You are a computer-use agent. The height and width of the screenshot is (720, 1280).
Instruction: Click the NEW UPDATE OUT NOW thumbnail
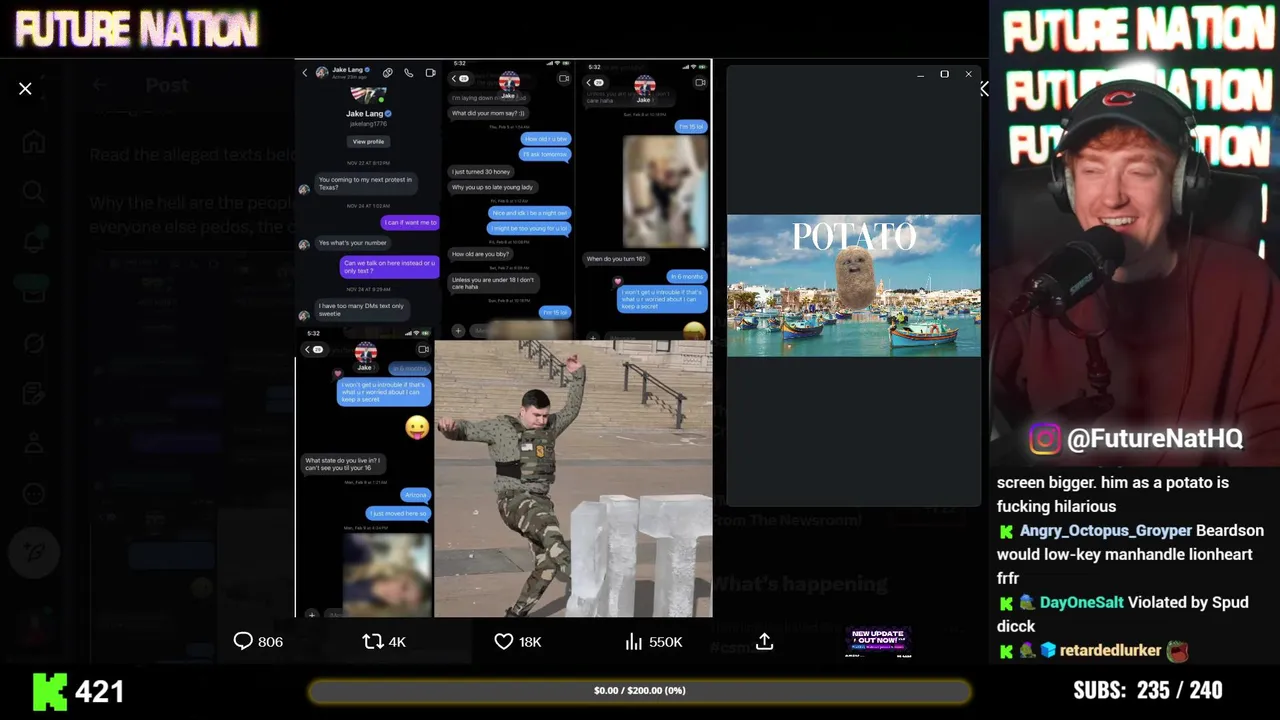(x=877, y=641)
